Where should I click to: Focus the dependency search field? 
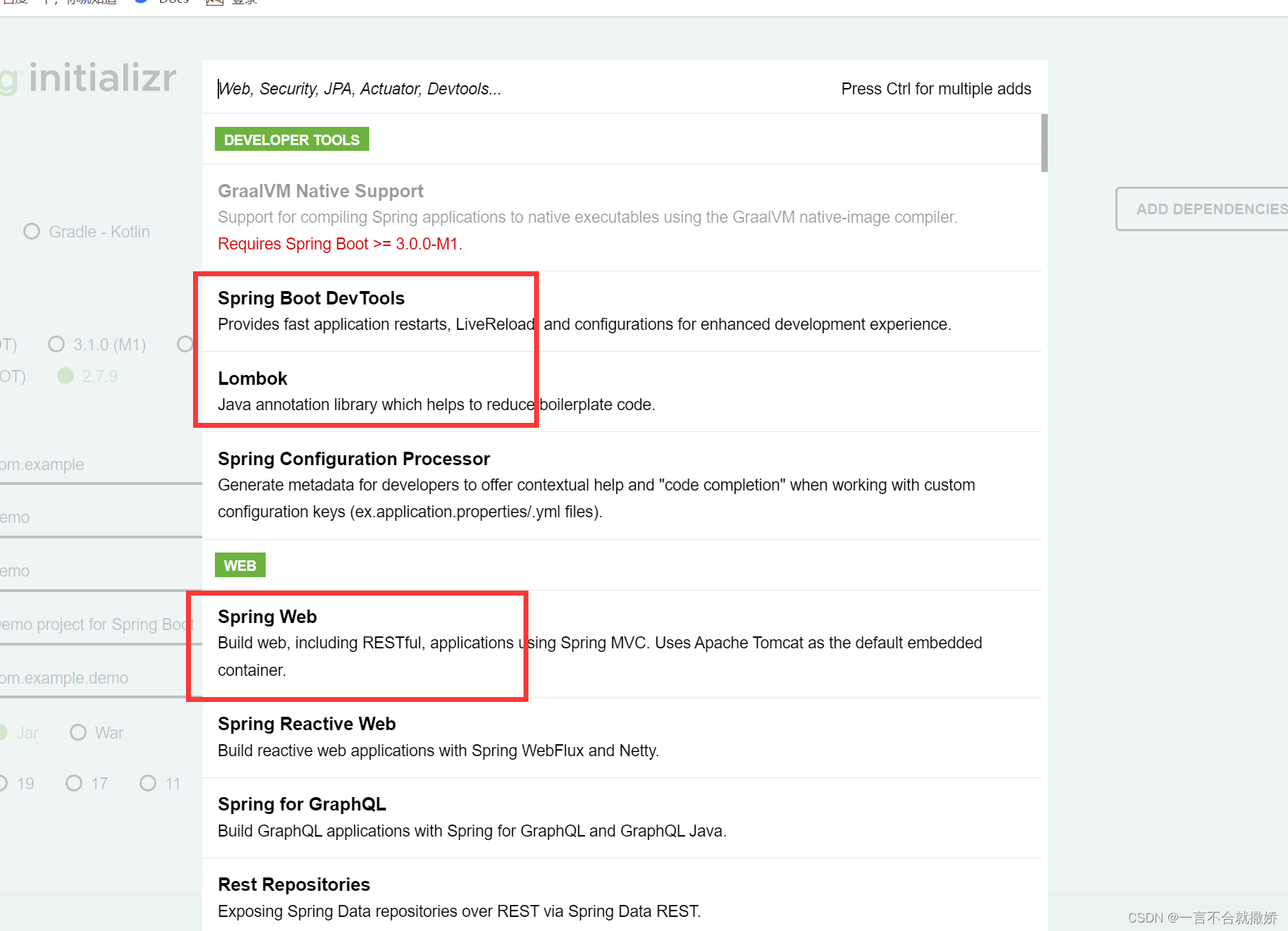tap(521, 89)
